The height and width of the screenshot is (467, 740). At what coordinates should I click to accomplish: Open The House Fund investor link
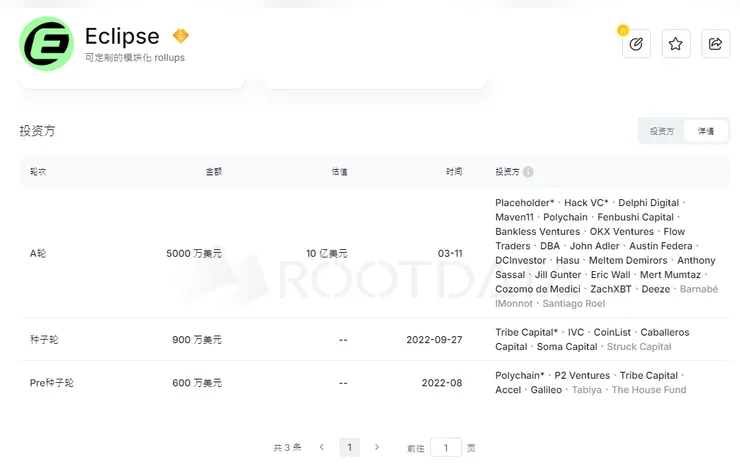pyautogui.click(x=649, y=390)
